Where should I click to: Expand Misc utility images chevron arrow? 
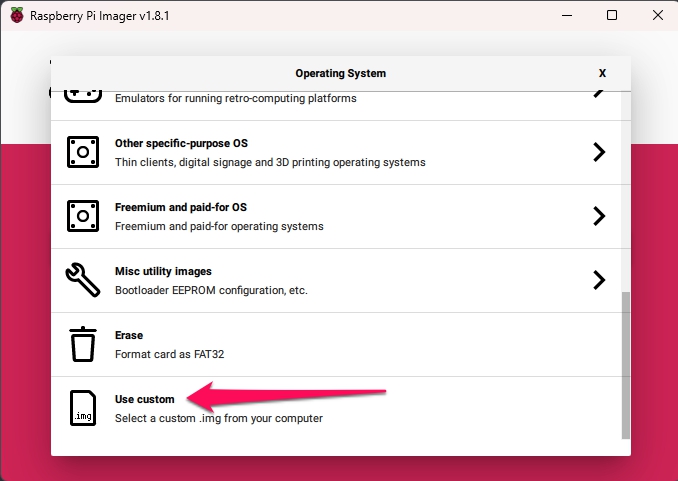click(599, 280)
